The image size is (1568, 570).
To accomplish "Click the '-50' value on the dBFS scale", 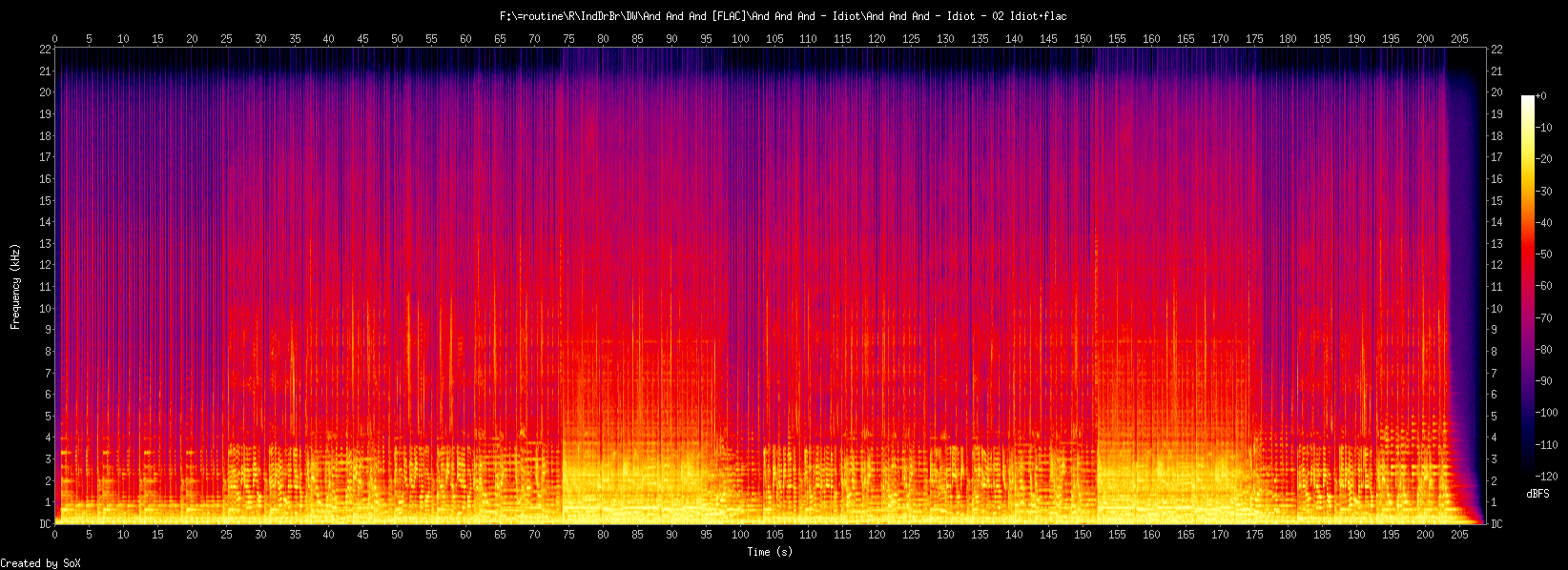I will point(1544,254).
